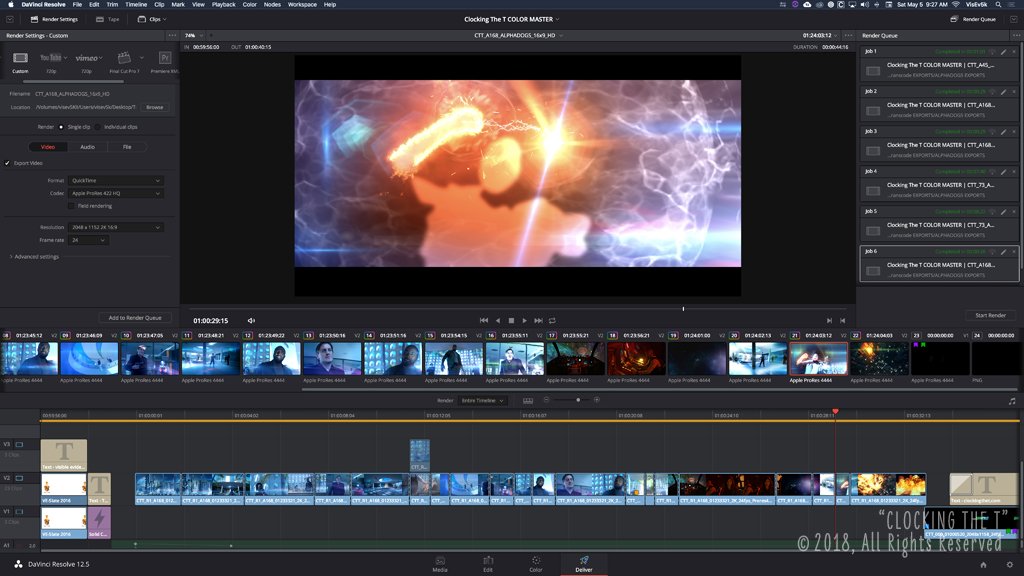The height and width of the screenshot is (576, 1024).
Task: Open project settings gear icon
Action: click(1009, 566)
